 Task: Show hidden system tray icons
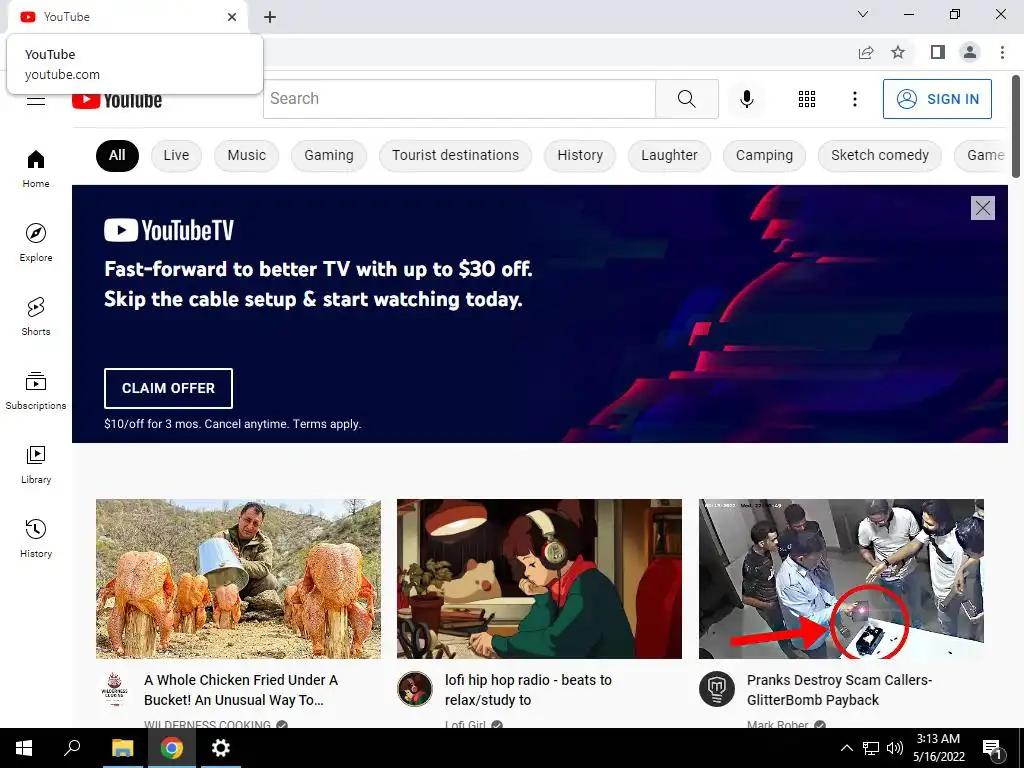tap(846, 748)
